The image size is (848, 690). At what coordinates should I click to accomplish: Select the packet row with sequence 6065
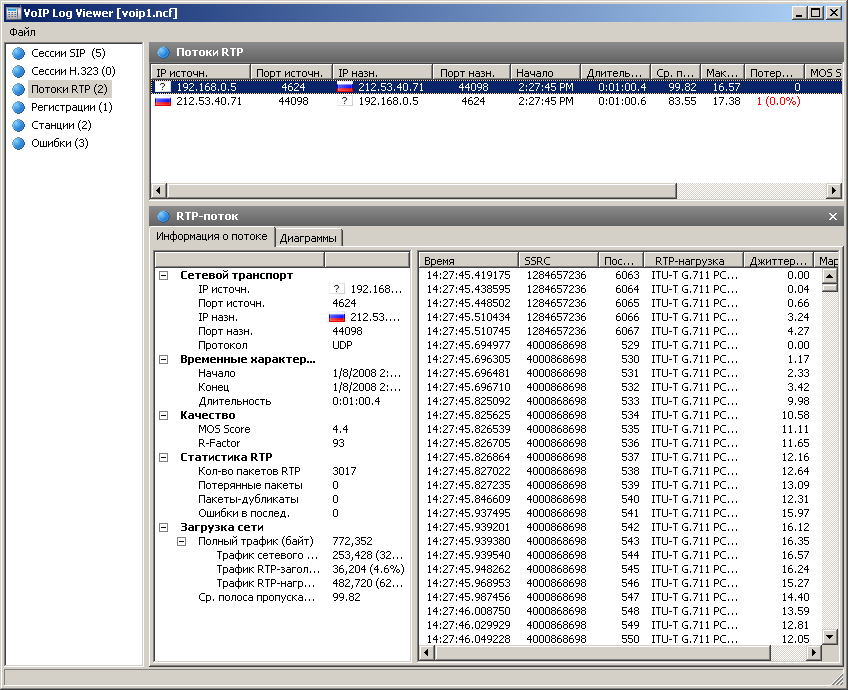coord(620,303)
